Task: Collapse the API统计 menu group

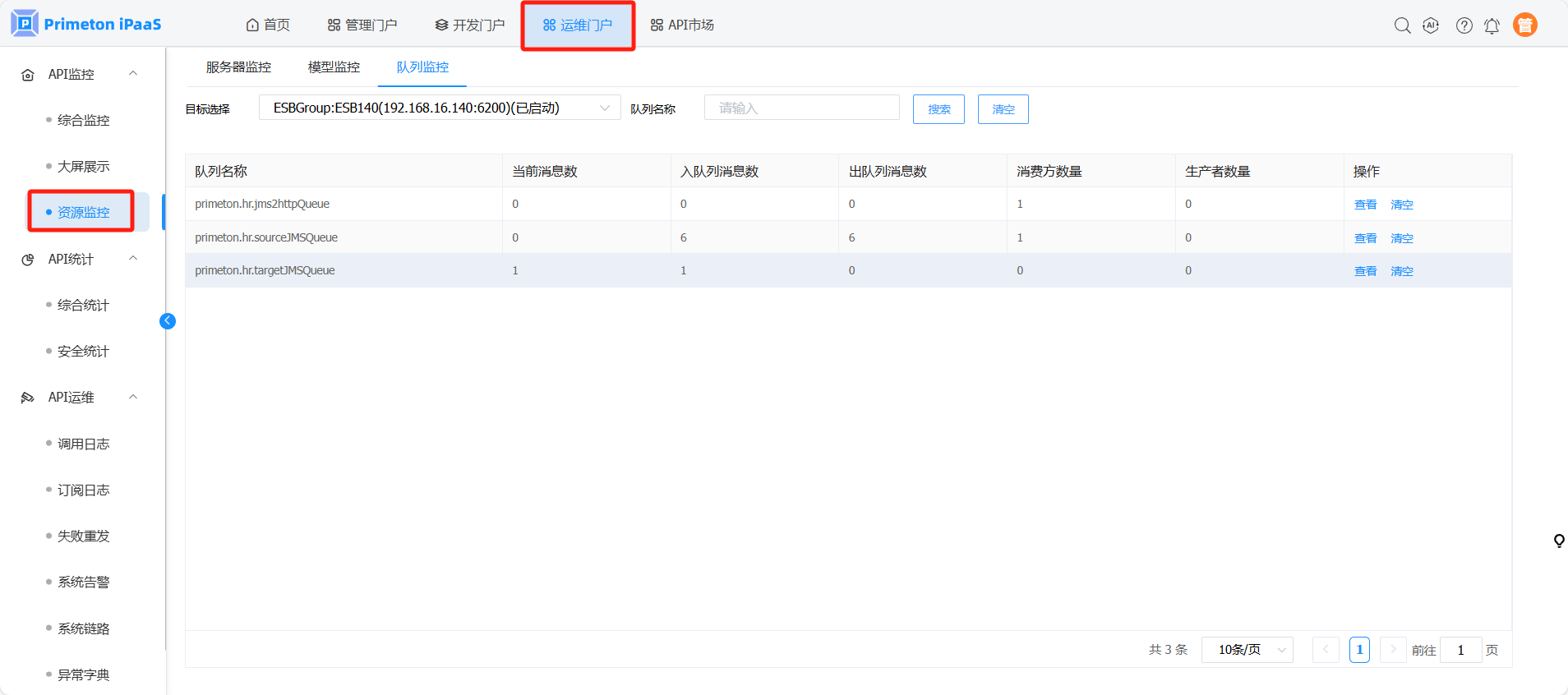Action: pos(133,259)
